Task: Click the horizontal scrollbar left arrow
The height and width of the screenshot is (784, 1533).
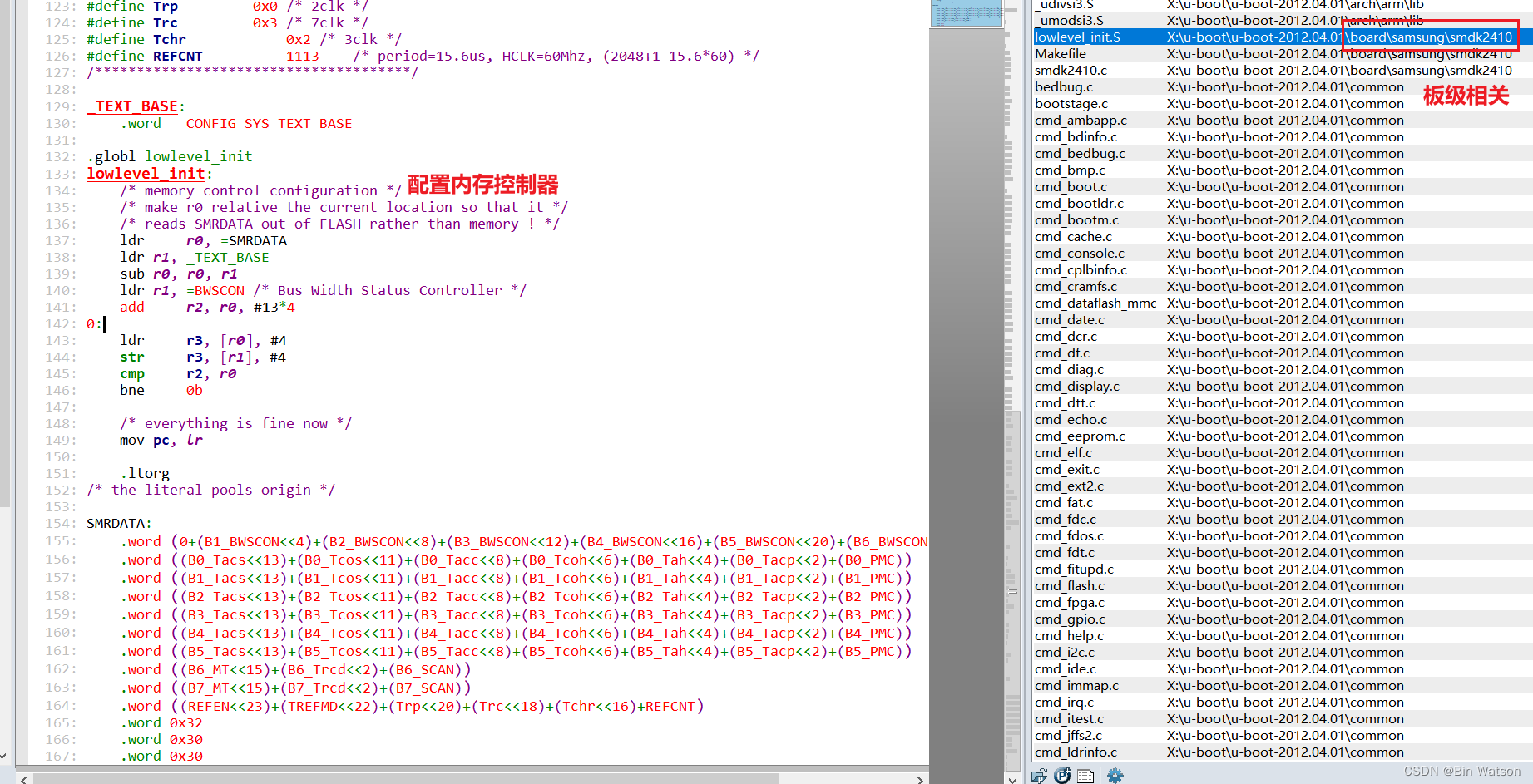Action: pos(23,779)
